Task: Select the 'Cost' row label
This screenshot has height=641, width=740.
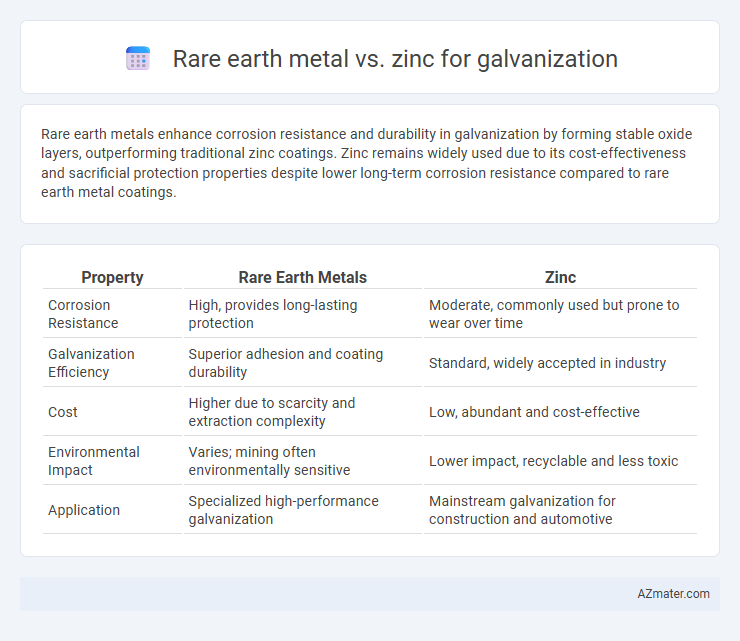Action: click(112, 412)
